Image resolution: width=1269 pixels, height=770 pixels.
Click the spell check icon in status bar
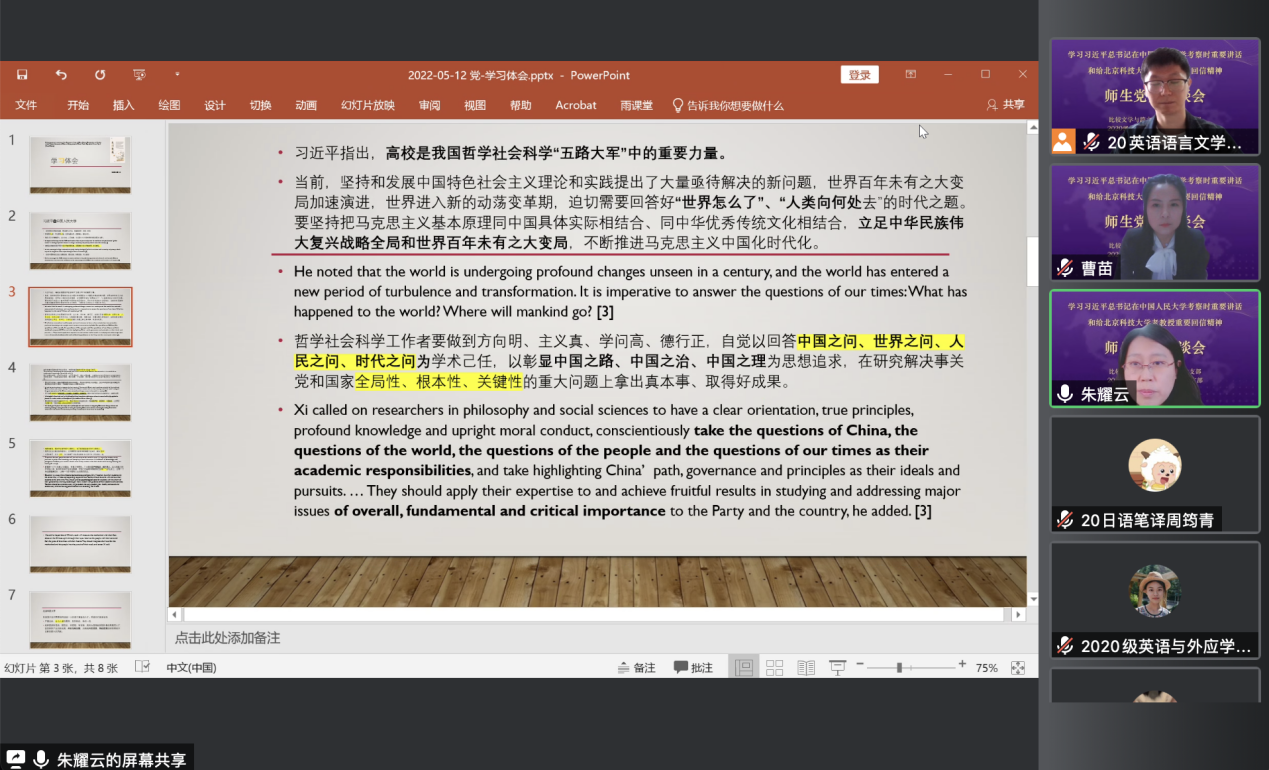coord(142,667)
